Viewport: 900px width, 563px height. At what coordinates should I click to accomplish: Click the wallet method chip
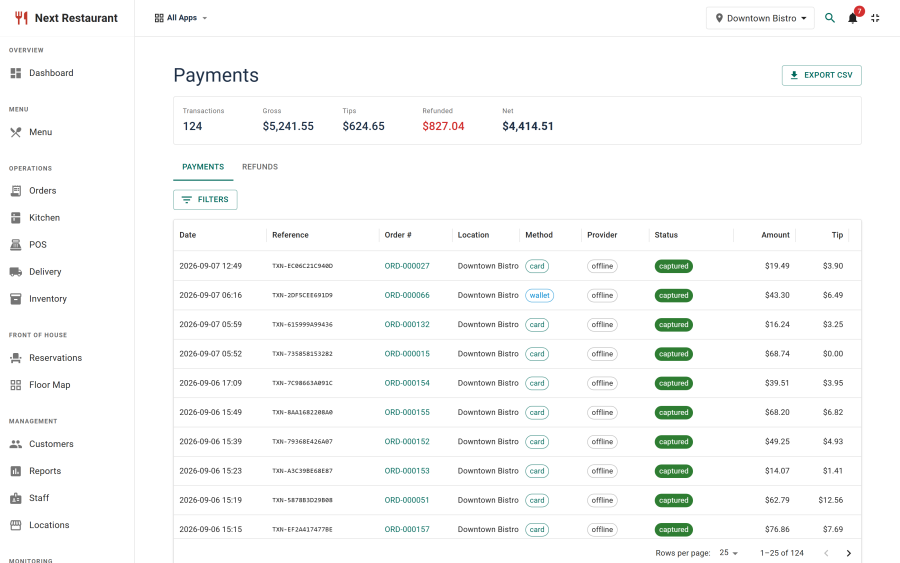540,296
